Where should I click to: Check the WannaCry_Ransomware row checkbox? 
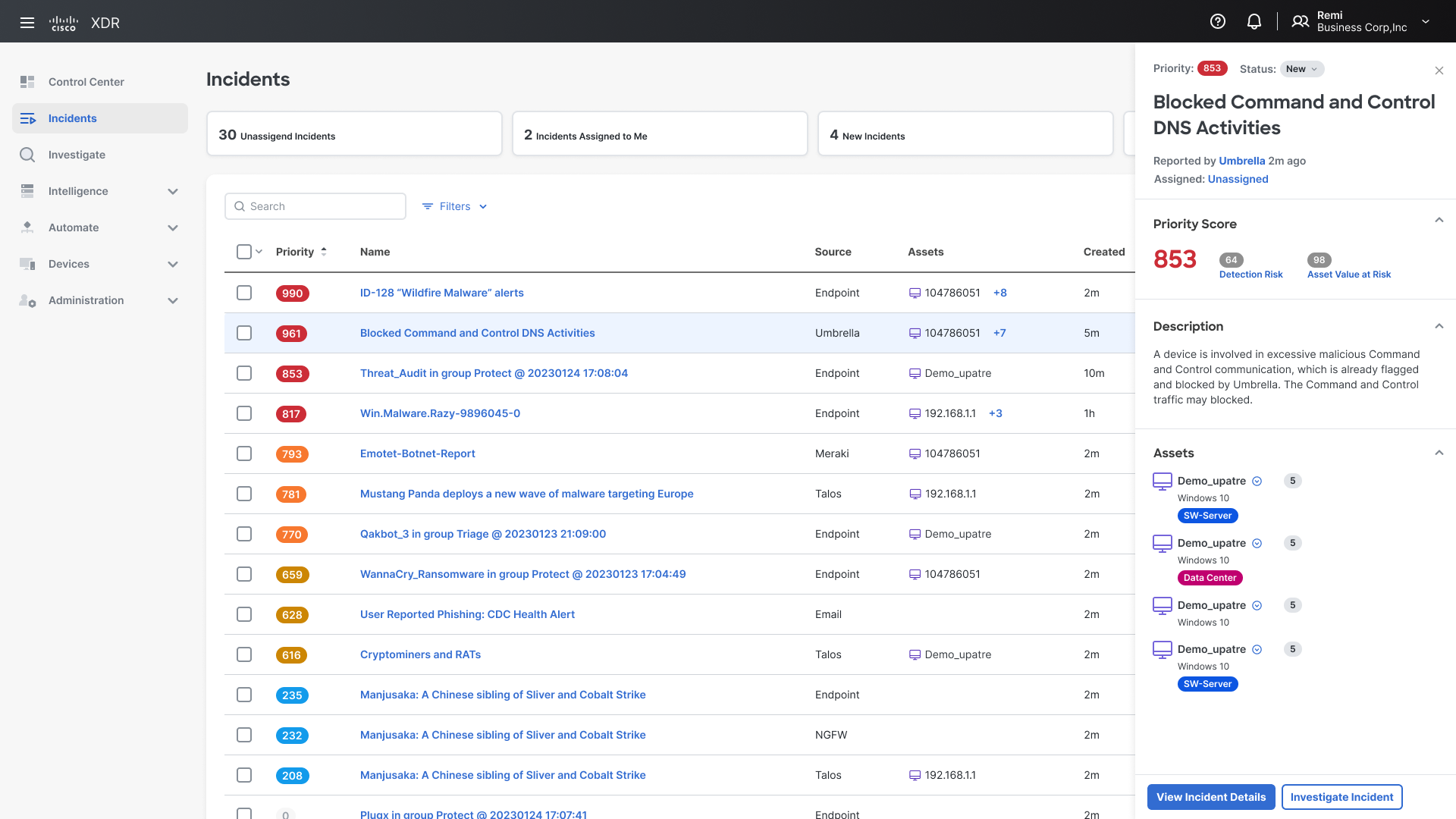[x=244, y=574]
